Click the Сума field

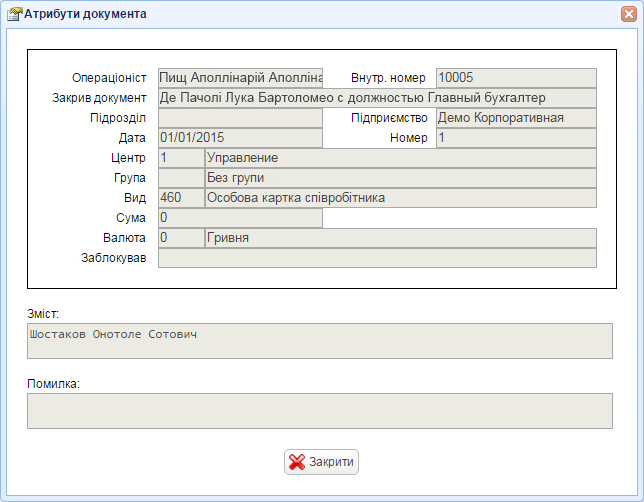pos(240,218)
